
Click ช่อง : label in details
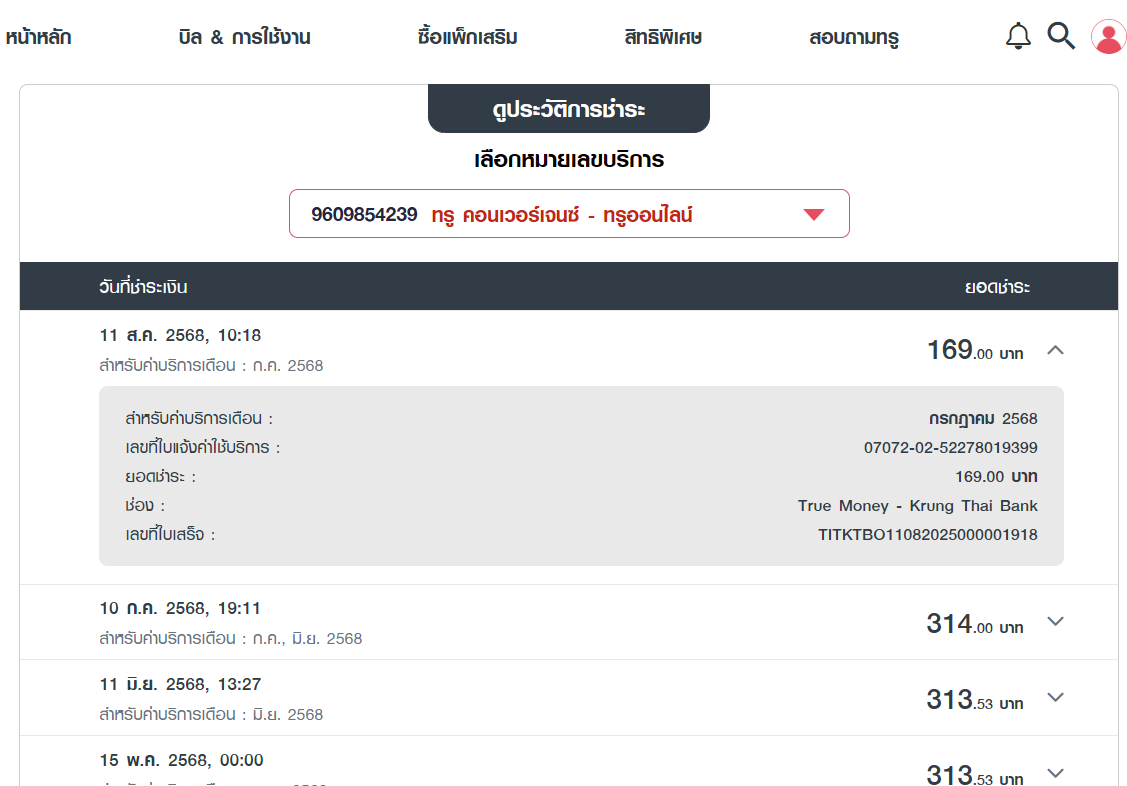[x=145, y=506]
